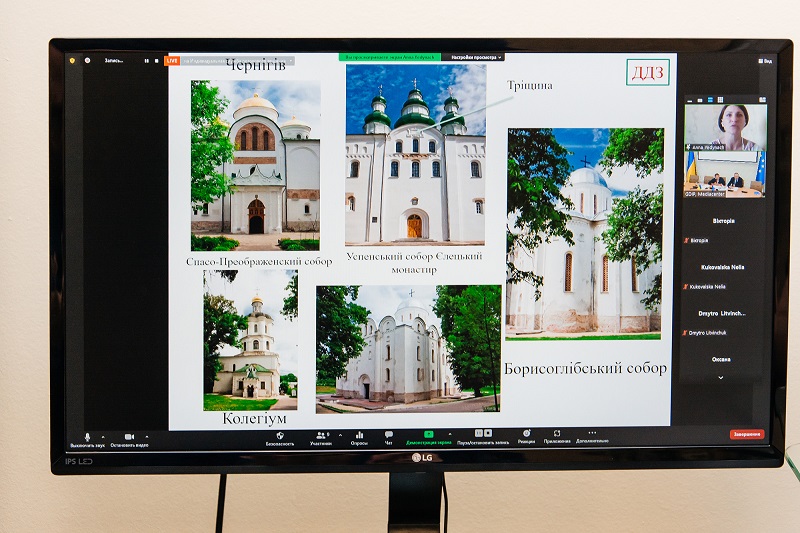This screenshot has width=800, height=533.
Task: Select participant Kukovalska Nelia tile
Action: 725,275
